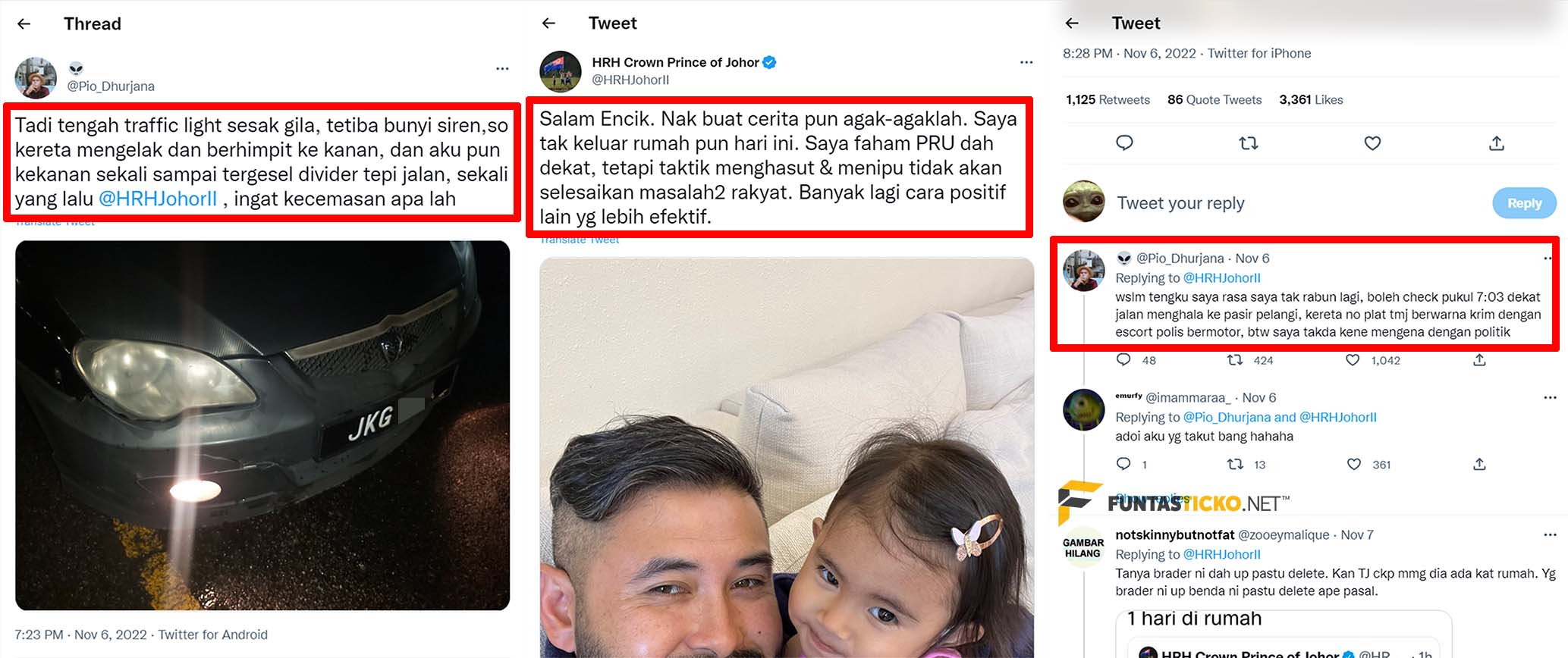Retweet the reply showing 424 retweets

(x=1235, y=360)
